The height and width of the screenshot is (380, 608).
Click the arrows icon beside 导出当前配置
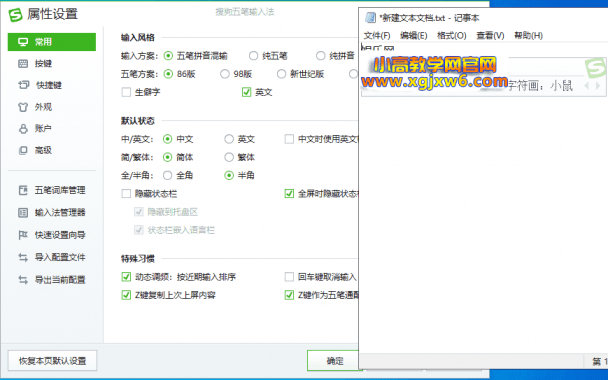point(23,280)
